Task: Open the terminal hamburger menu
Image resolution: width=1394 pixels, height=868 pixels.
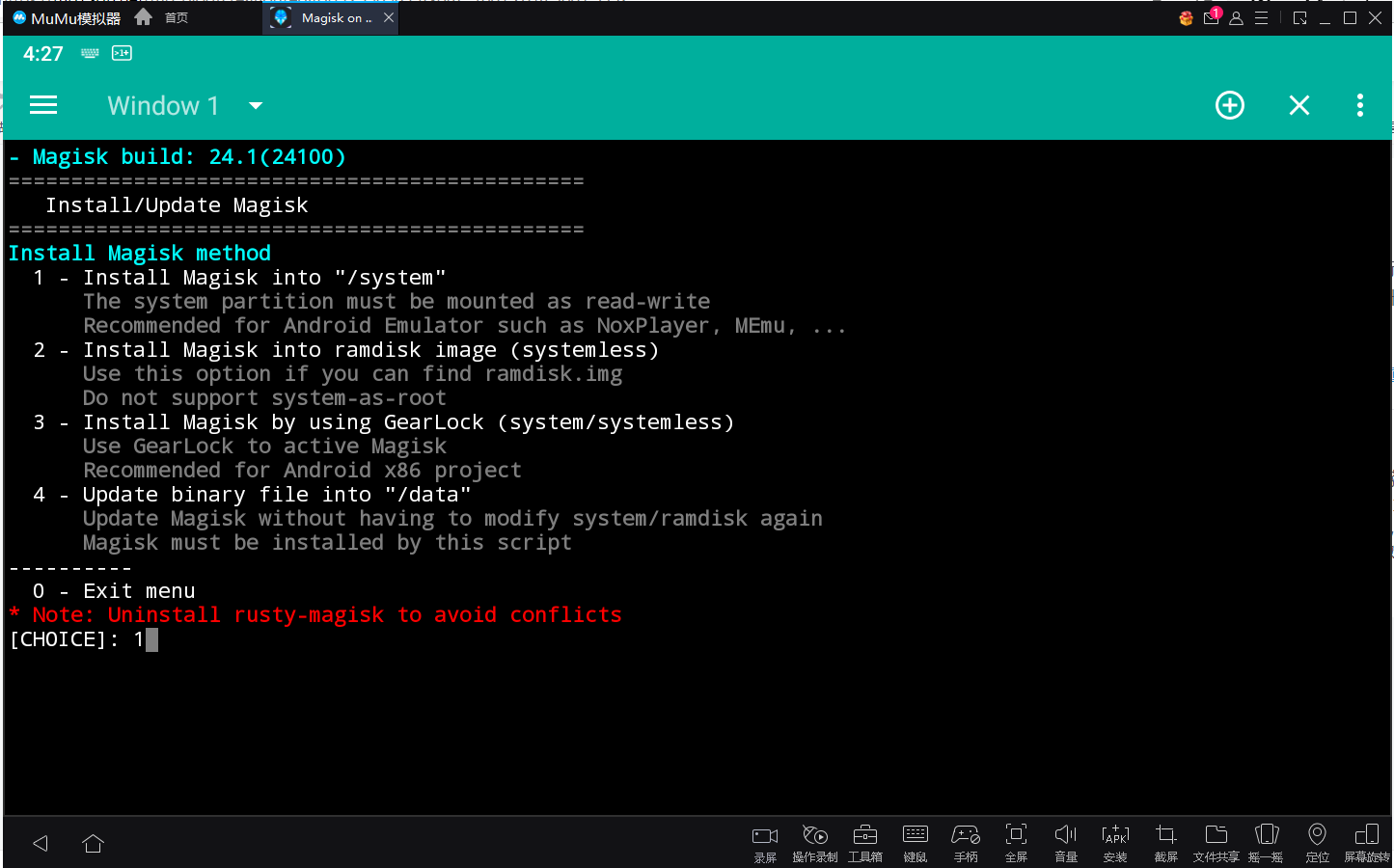Action: click(43, 105)
